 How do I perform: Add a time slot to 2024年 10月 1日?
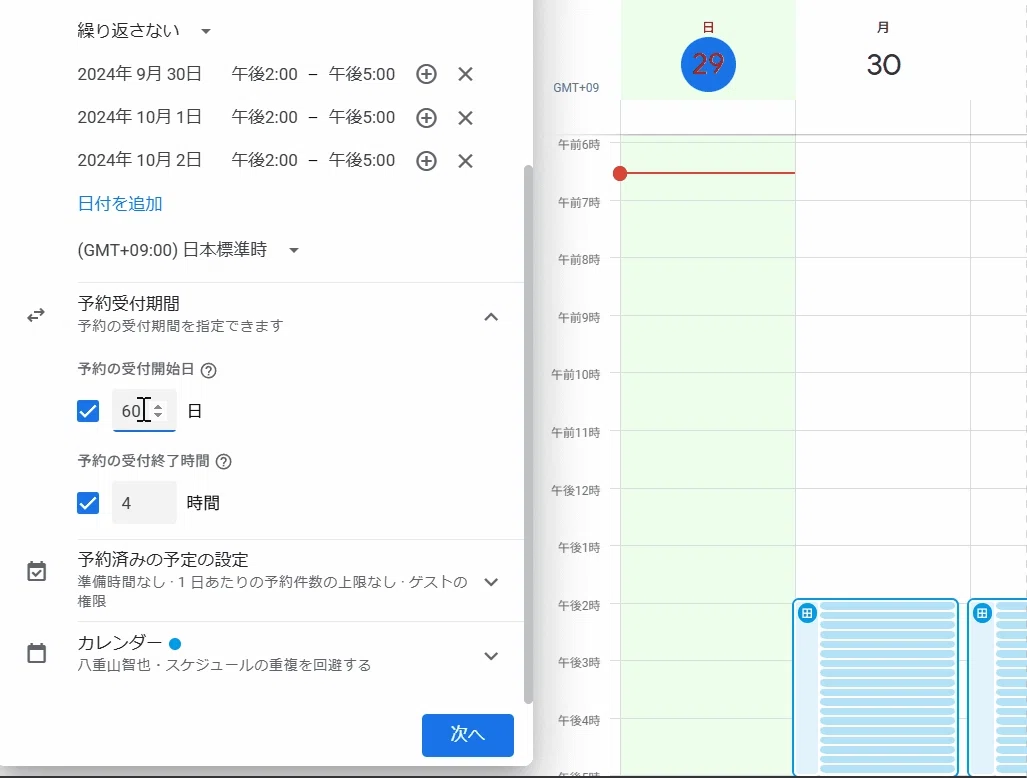[426, 118]
